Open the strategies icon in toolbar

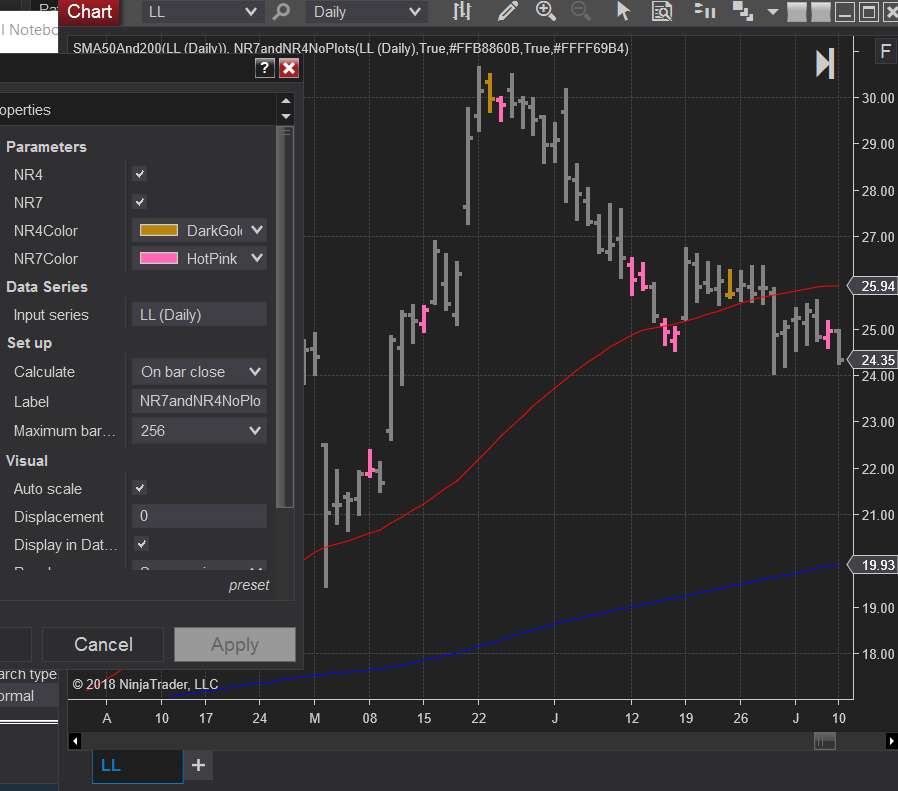(x=743, y=11)
